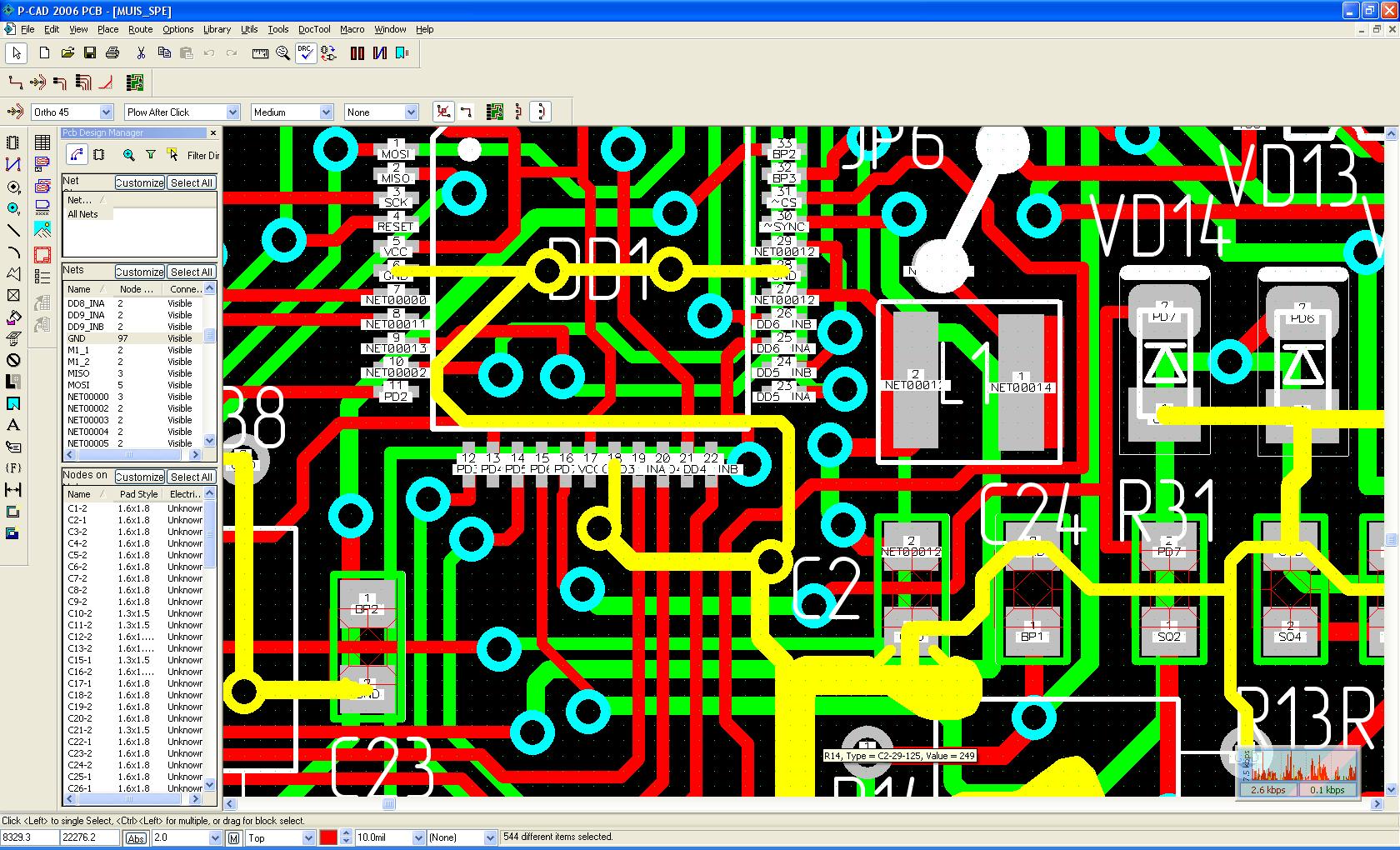This screenshot has width=1400, height=850.
Task: Click the red layer color swatch
Action: pos(328,837)
